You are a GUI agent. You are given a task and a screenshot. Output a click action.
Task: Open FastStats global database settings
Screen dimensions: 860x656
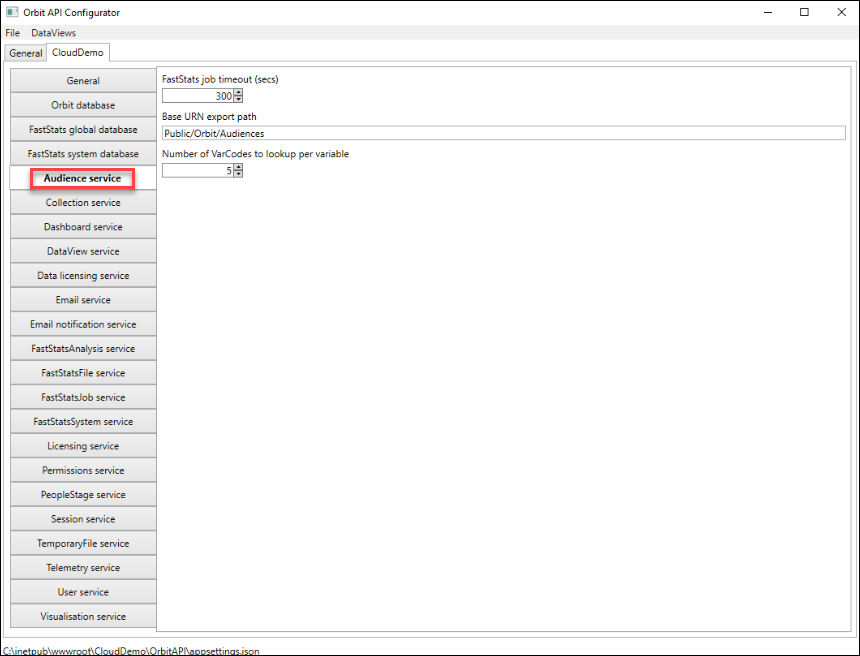83,129
